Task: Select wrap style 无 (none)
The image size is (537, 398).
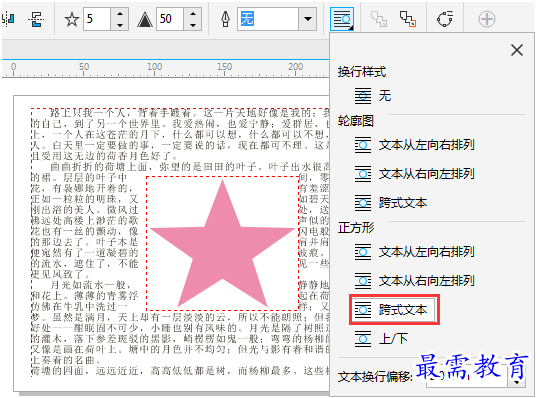Action: 373,96
